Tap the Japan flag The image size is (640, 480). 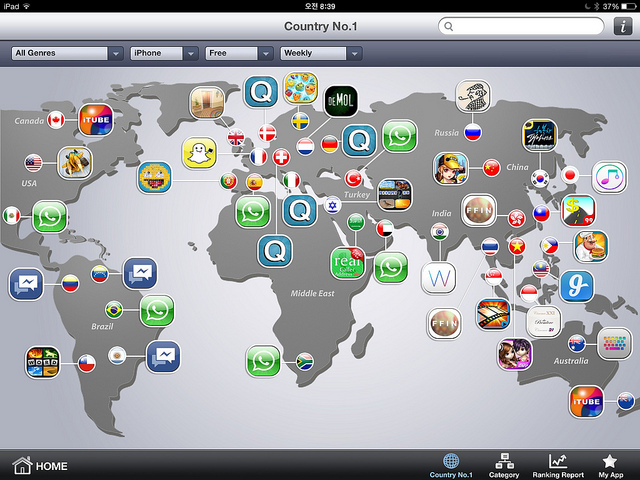pos(570,176)
